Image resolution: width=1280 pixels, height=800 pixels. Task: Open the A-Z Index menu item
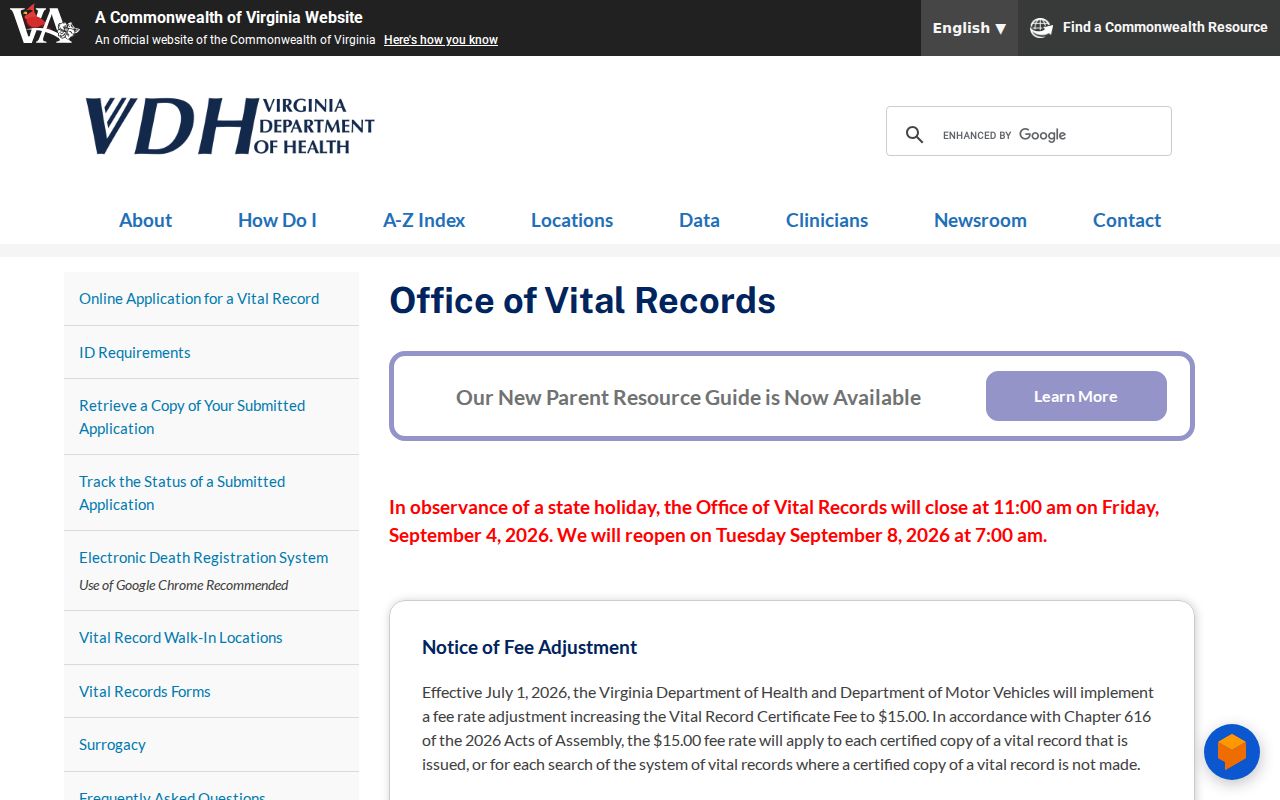click(x=424, y=220)
